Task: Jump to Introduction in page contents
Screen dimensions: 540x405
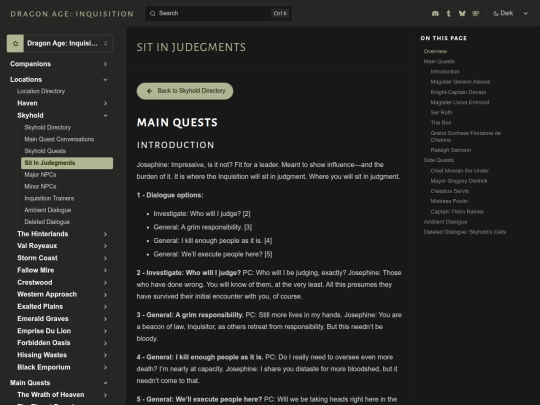Action: click(445, 72)
